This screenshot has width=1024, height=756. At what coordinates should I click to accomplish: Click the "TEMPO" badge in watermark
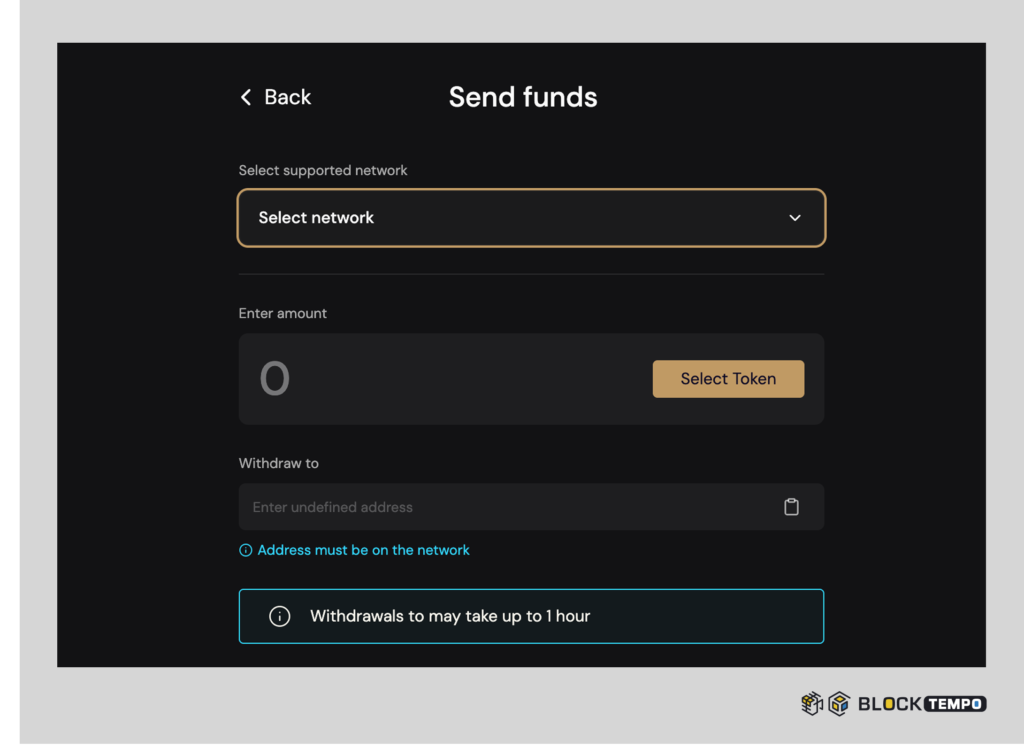pyautogui.click(x=955, y=704)
